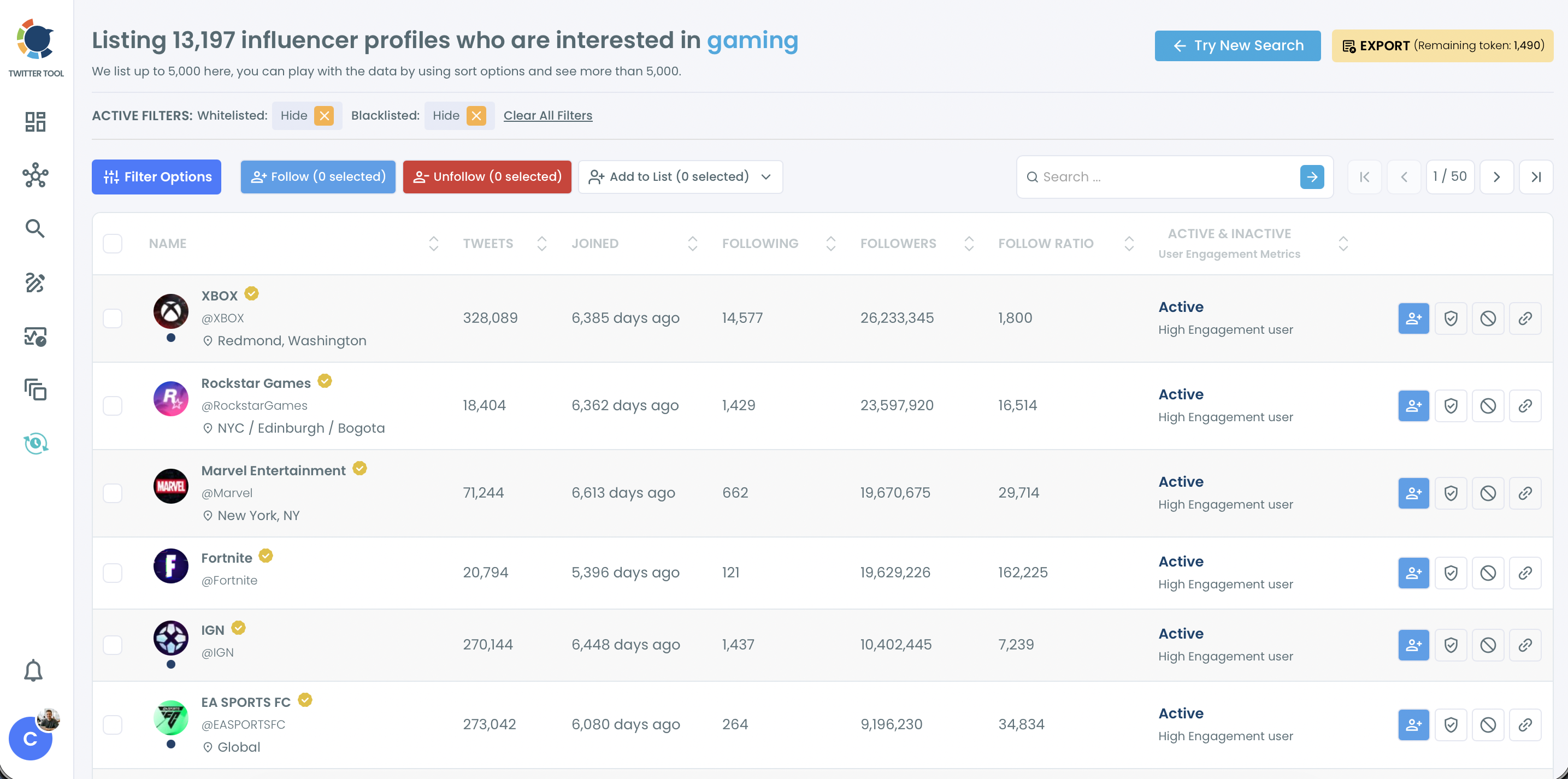Click the Follow (0 selected) button
This screenshot has width=1568, height=779.
318,177
